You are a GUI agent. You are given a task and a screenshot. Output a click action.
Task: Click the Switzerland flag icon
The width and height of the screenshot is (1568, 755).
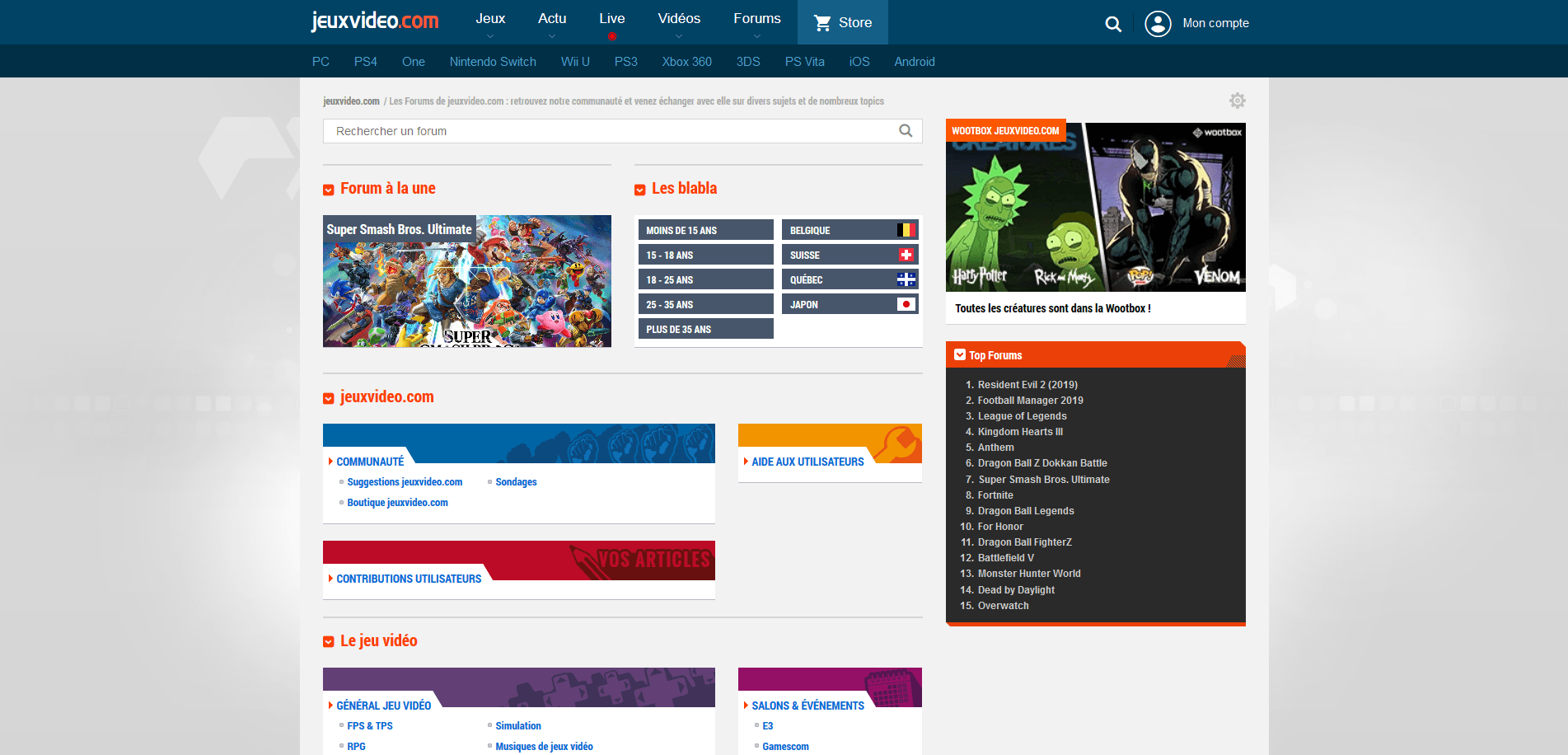[x=906, y=256]
